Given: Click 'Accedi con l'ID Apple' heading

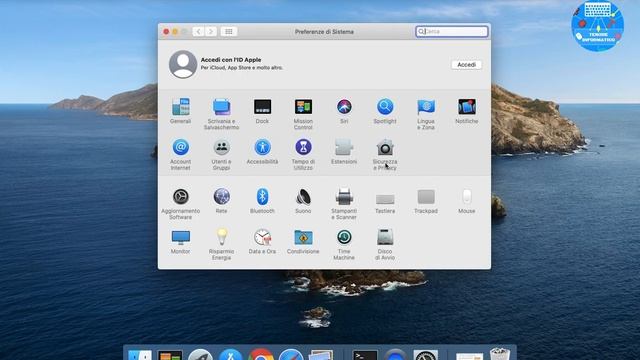Looking at the screenshot, I should (x=231, y=60).
